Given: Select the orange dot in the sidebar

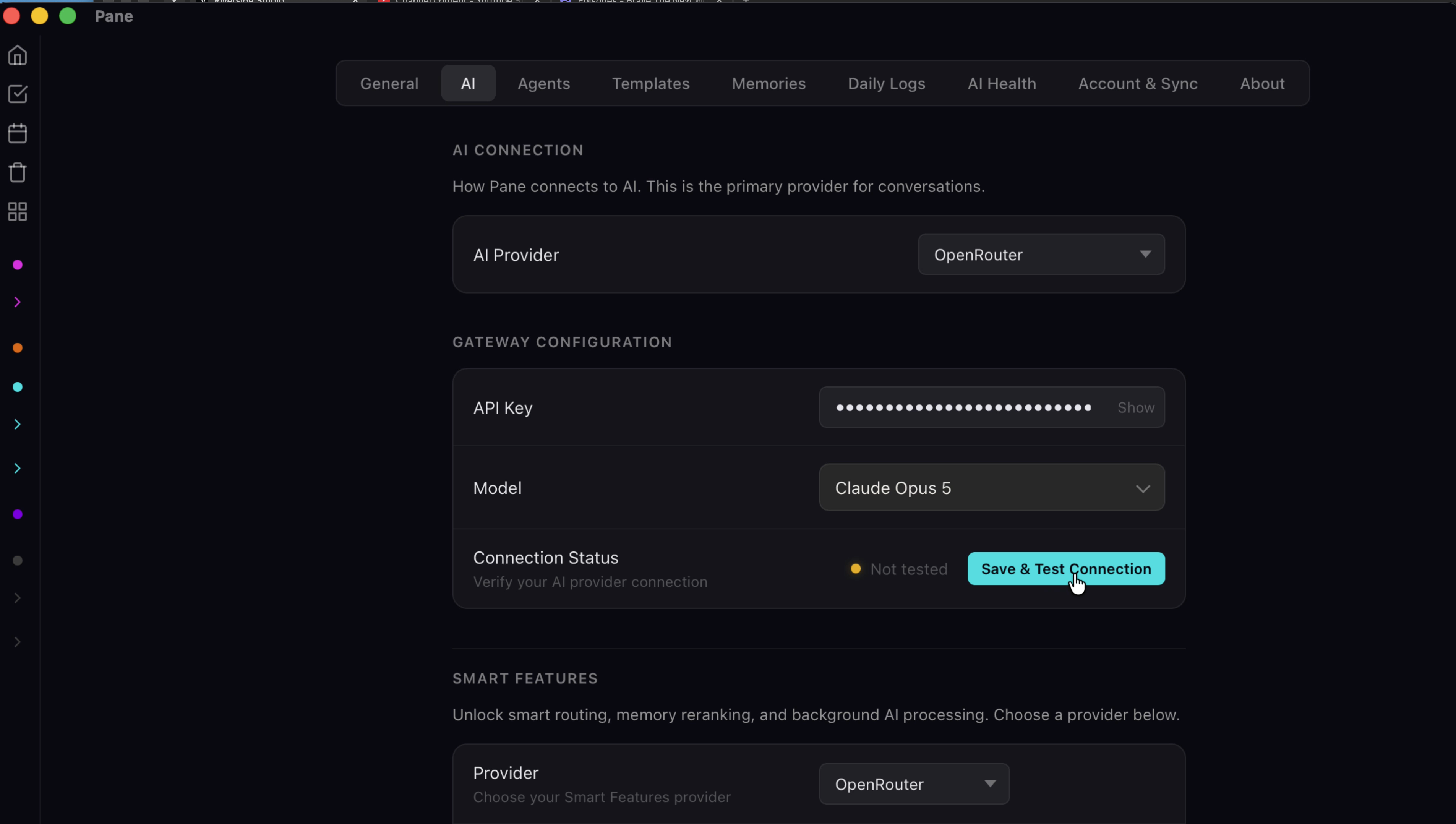Looking at the screenshot, I should tap(18, 348).
